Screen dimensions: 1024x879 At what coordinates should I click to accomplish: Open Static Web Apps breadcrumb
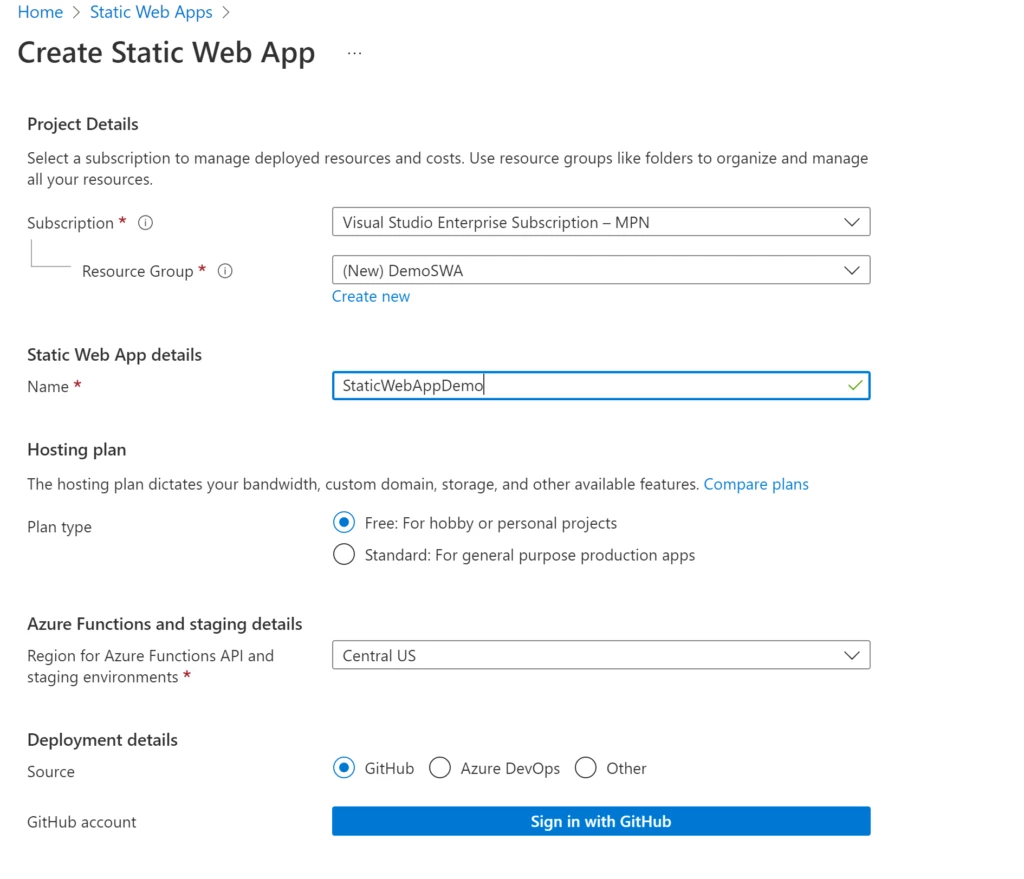[151, 12]
